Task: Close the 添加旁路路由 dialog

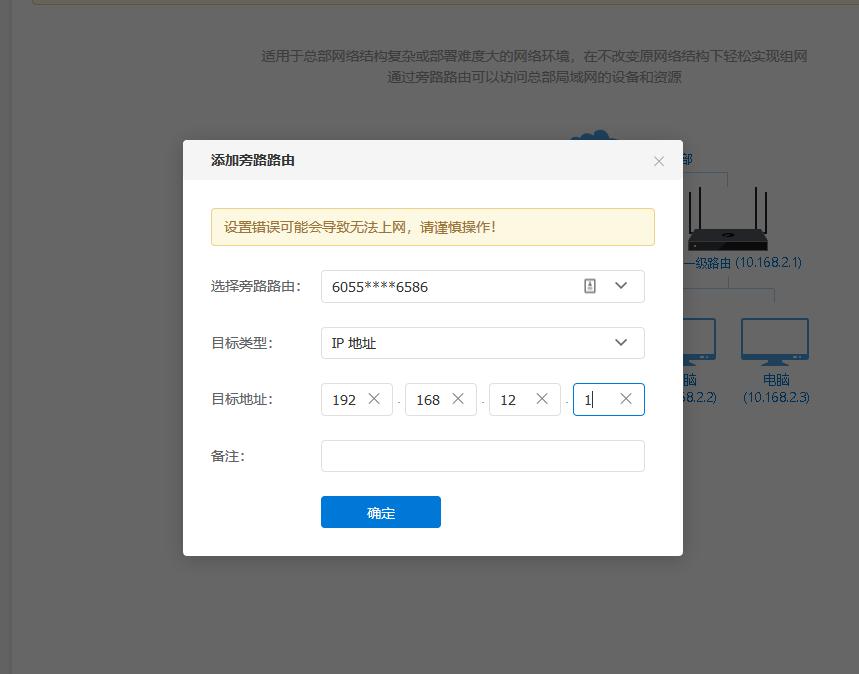Action: 659,161
